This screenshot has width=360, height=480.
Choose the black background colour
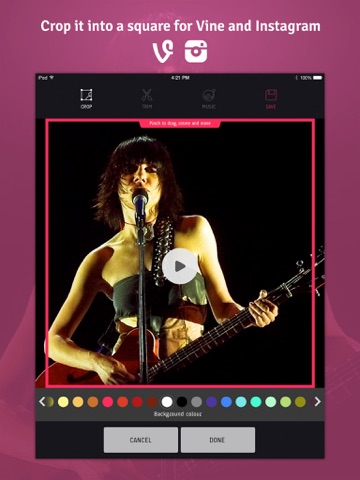(x=182, y=402)
